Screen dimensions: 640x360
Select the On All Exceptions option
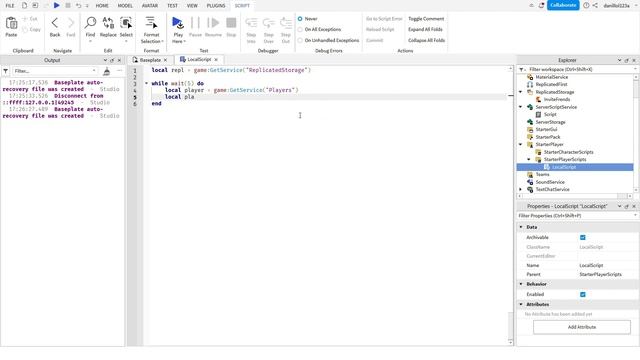click(300, 29)
